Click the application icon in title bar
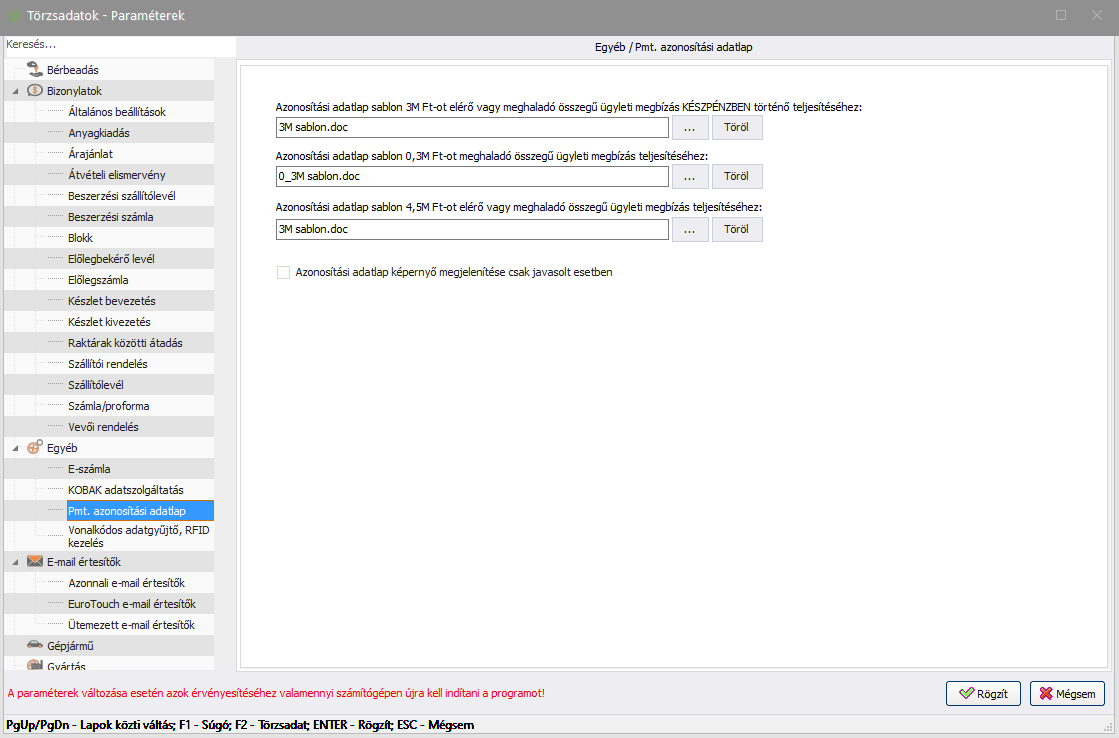 (13, 16)
